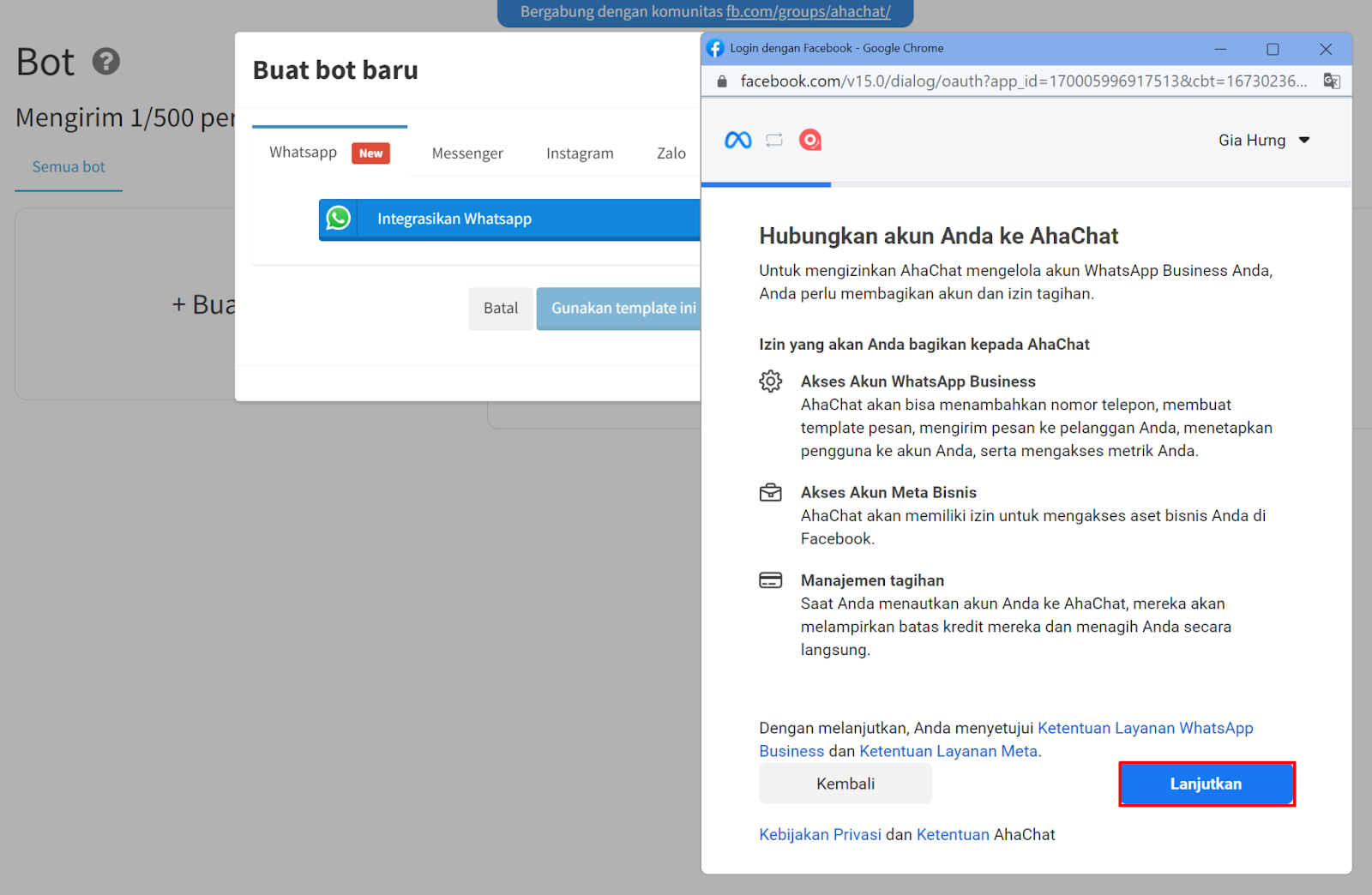The image size is (1372, 895).
Task: Click briefcase icon beside Akses Akun Meta Bisnis
Action: tap(771, 493)
